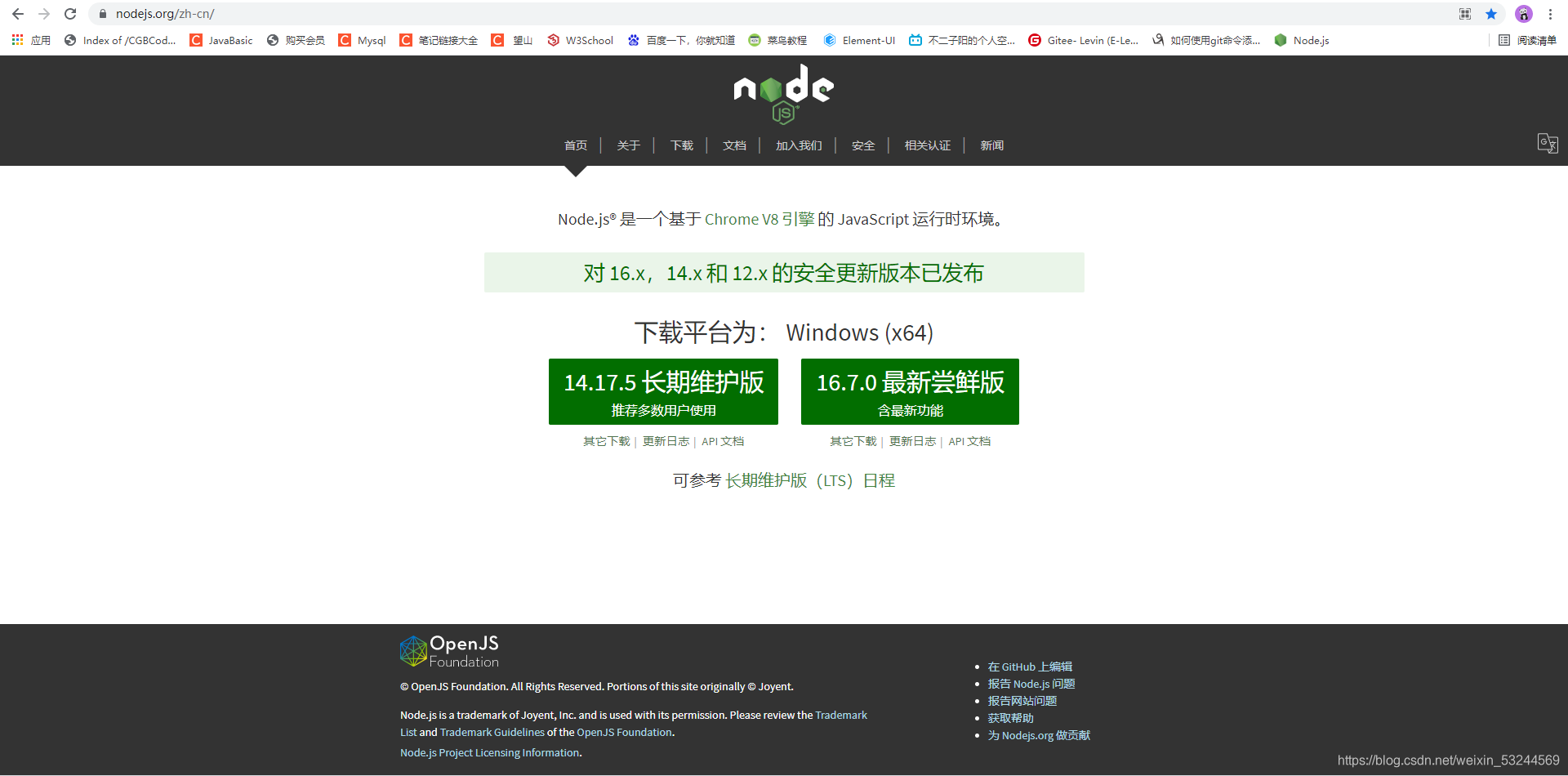Viewport: 1568px width, 776px height.
Task: Open API 文档 under the 14.17.5 button
Action: tap(723, 441)
